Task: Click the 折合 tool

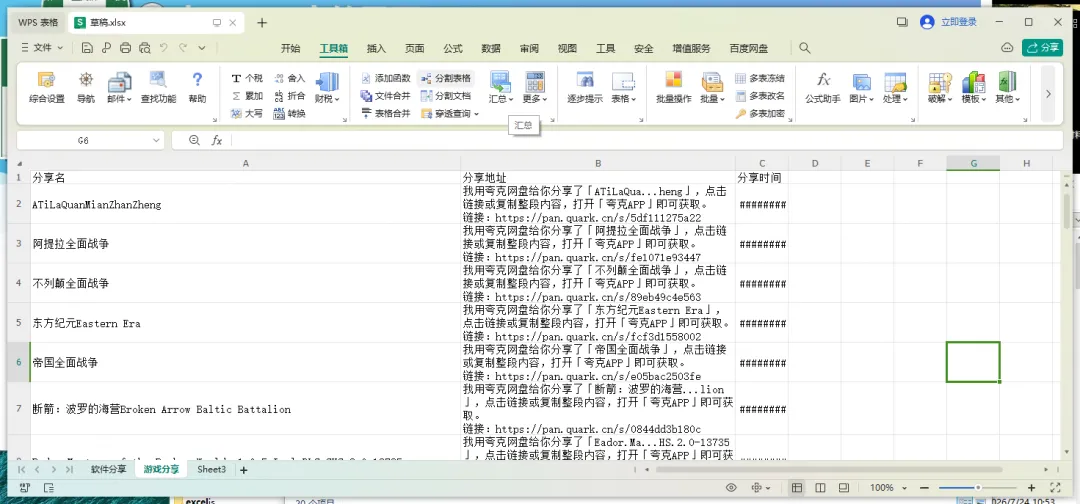Action: [x=289, y=96]
